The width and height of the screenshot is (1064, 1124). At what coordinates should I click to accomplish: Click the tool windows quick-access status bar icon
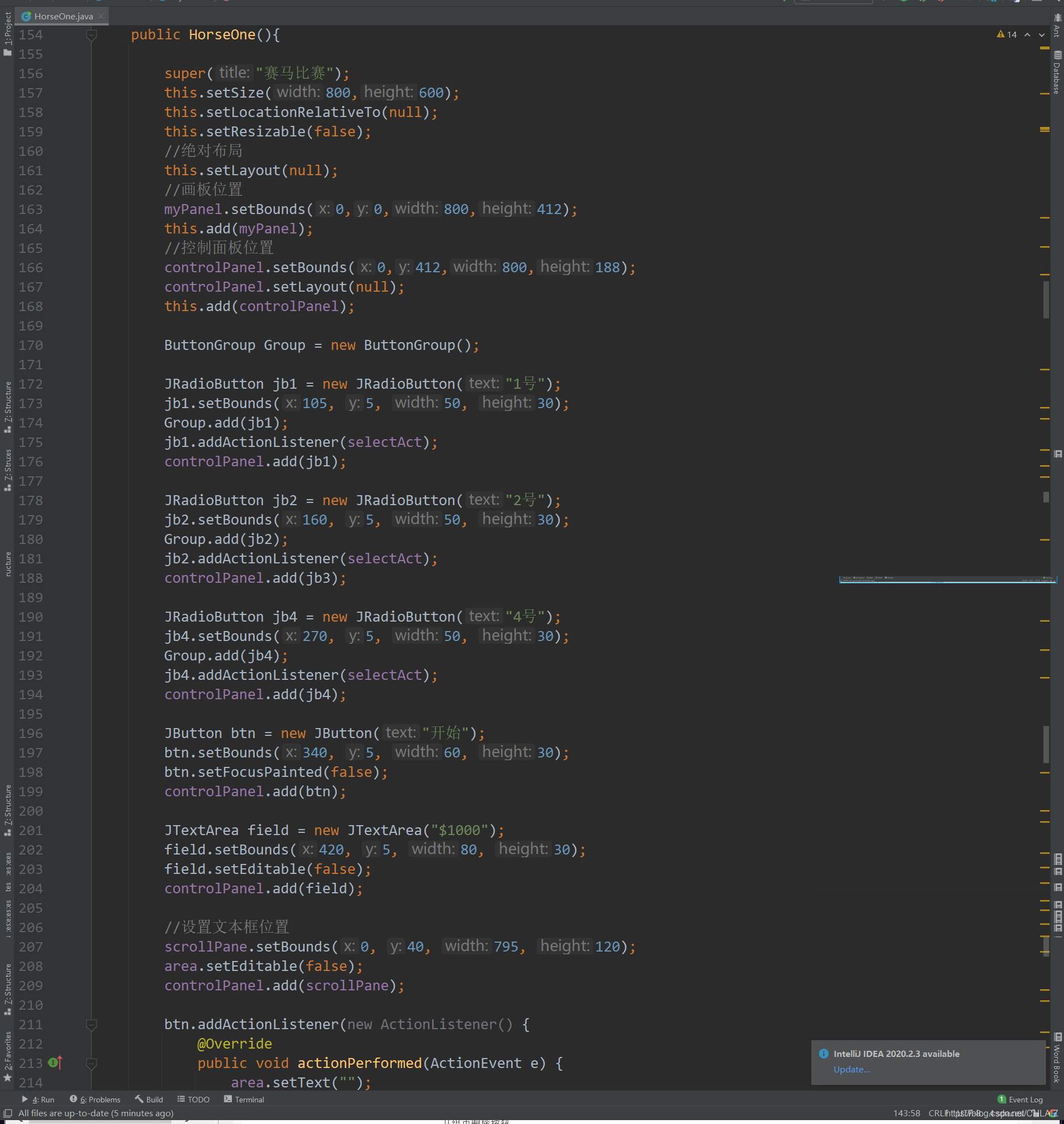[8, 1113]
